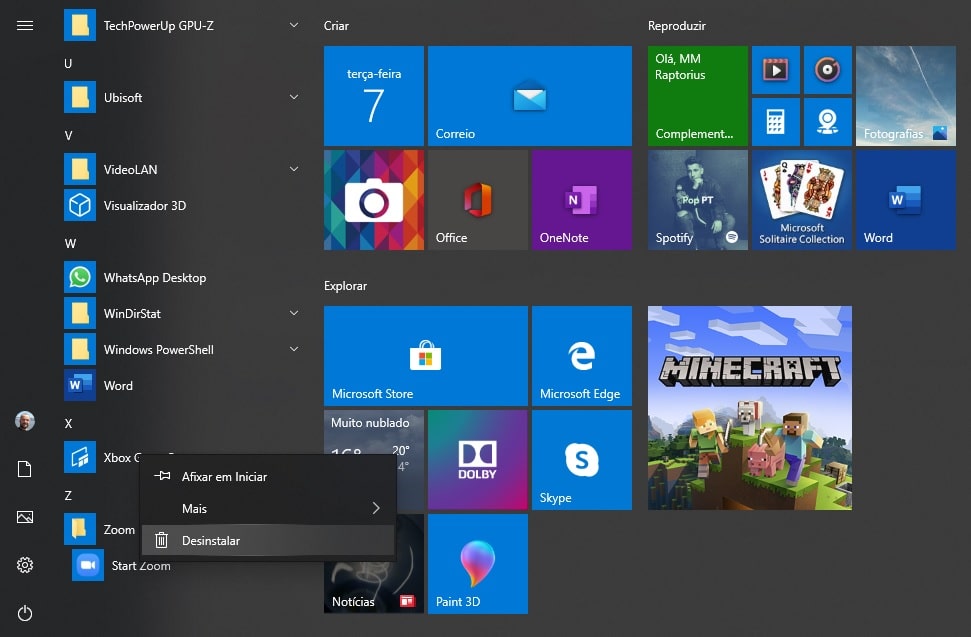
Task: Open the Movies & TV small tile
Action: click(x=776, y=70)
